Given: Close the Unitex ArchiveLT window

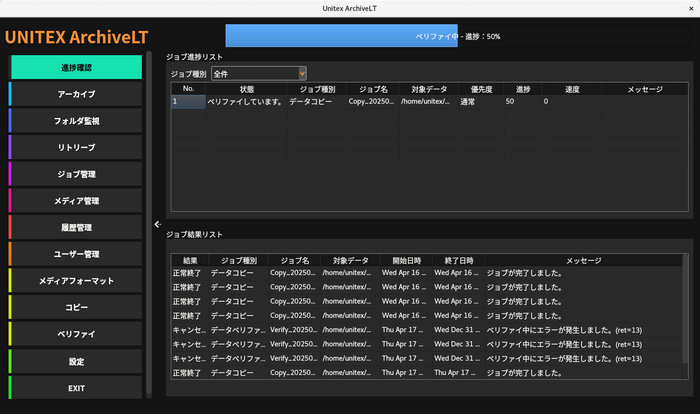Looking at the screenshot, I should pyautogui.click(x=691, y=8).
